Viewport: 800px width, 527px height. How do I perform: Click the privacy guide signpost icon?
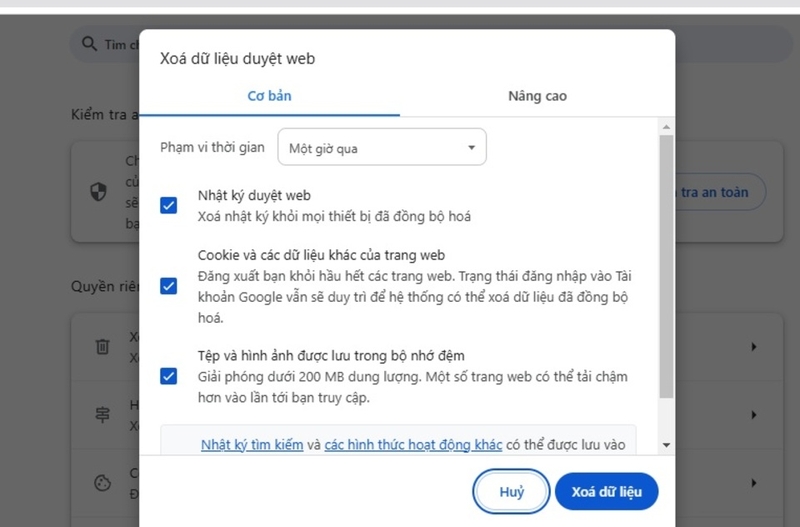click(103, 414)
